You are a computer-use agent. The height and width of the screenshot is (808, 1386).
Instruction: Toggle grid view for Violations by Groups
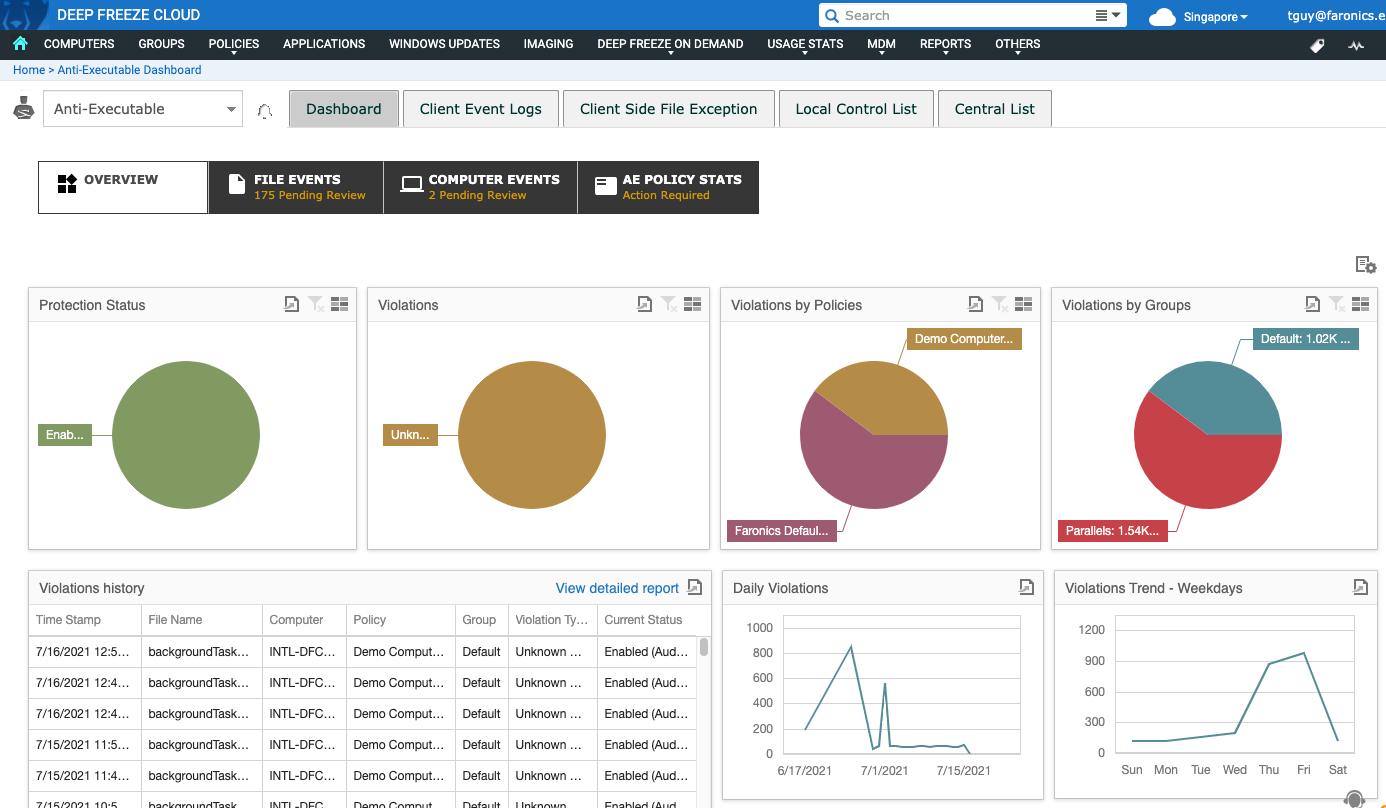pyautogui.click(x=1360, y=304)
